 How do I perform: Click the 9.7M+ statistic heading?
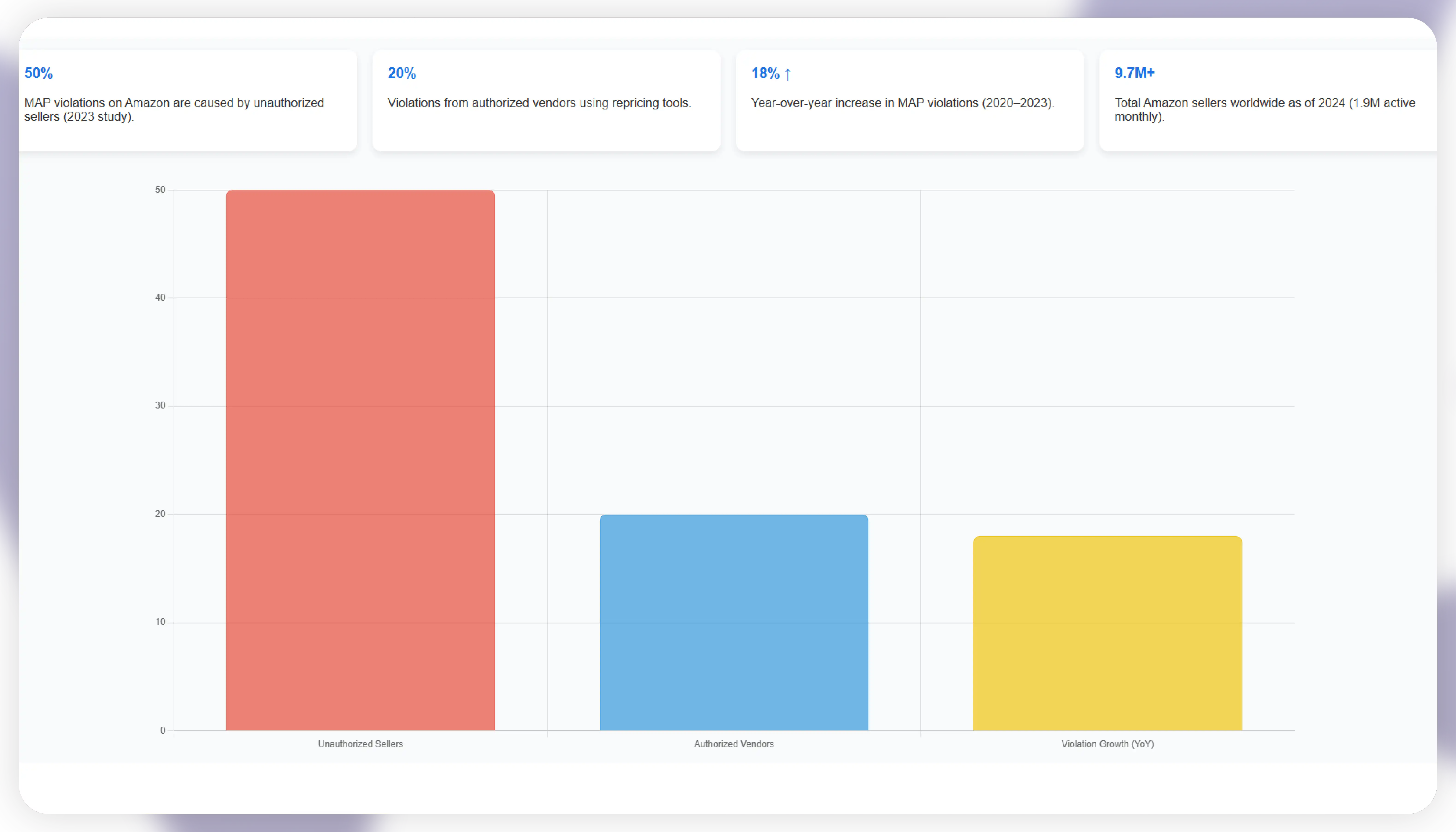[x=1134, y=73]
